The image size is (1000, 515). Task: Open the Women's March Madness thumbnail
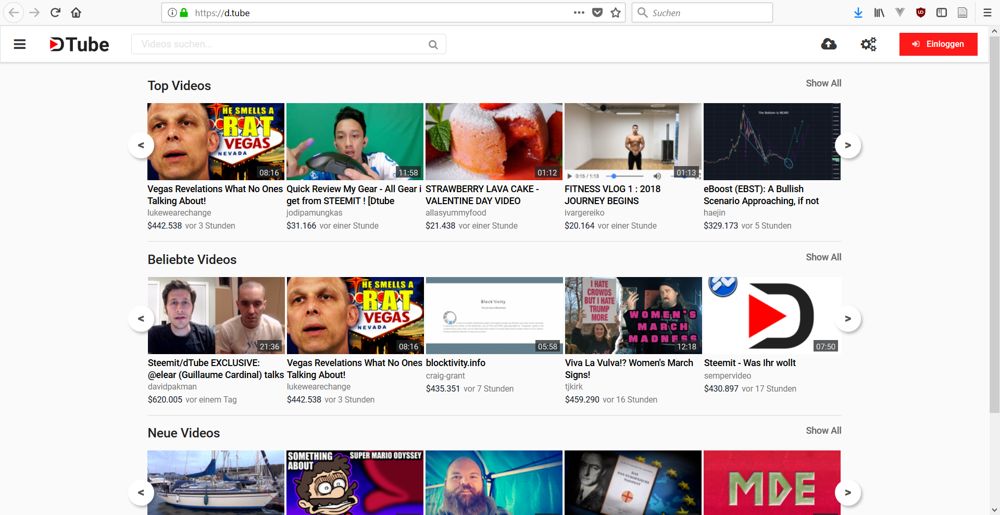click(633, 316)
